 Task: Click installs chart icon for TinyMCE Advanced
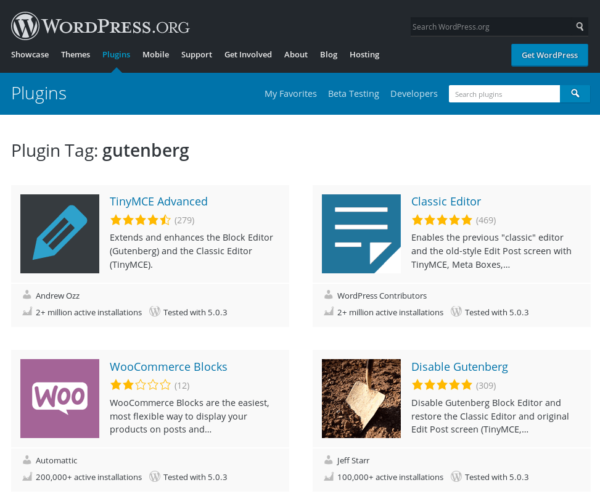click(x=27, y=312)
